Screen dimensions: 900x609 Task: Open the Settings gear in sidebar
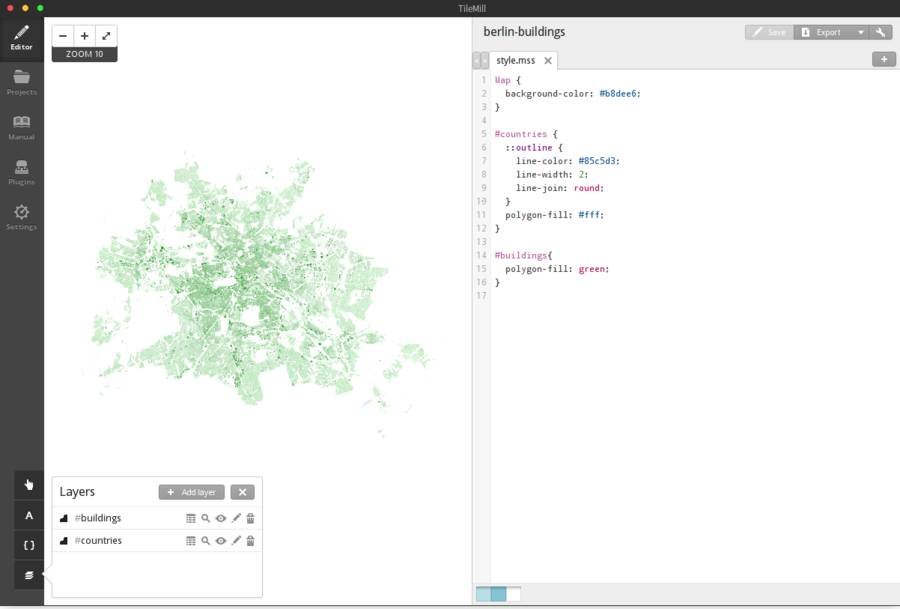(21, 217)
